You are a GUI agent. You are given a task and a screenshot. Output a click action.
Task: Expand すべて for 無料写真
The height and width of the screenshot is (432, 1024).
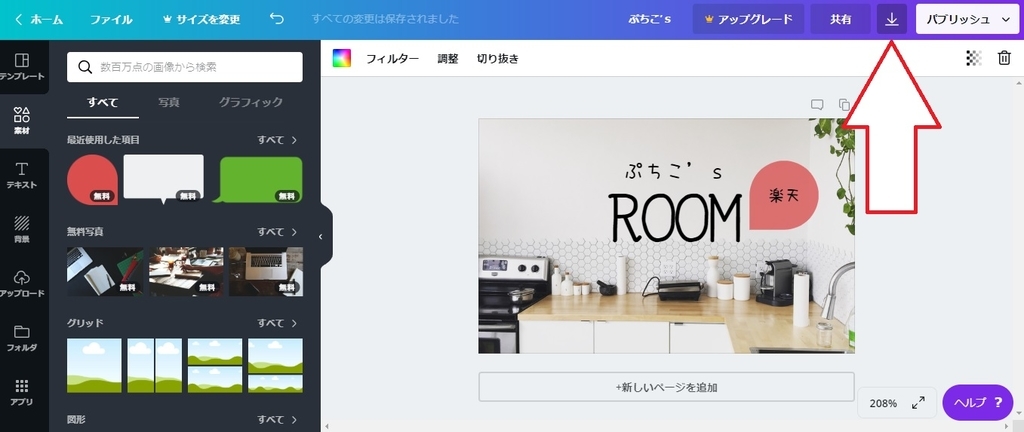pyautogui.click(x=278, y=232)
